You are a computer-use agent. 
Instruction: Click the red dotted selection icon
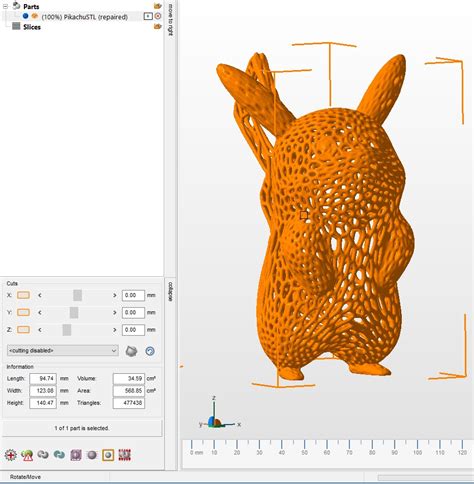tap(124, 455)
